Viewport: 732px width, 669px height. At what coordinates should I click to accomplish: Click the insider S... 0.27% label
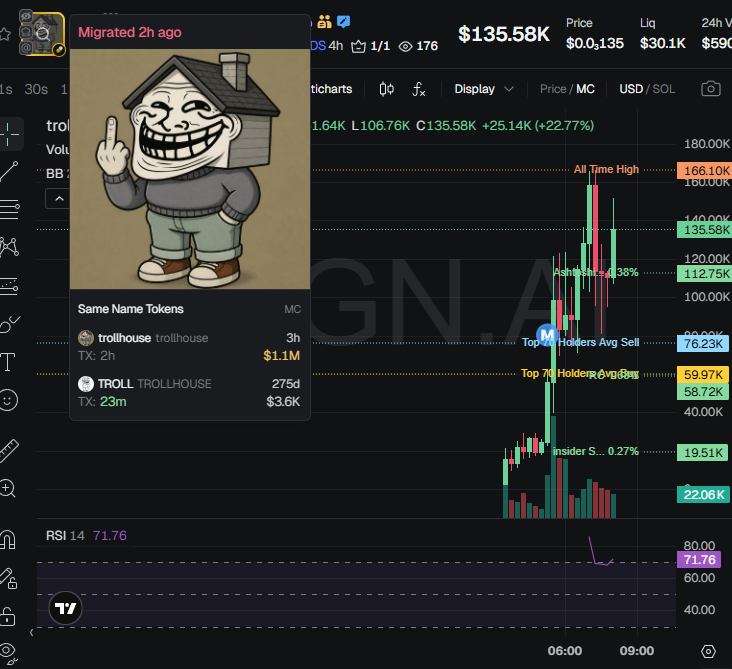coord(596,451)
